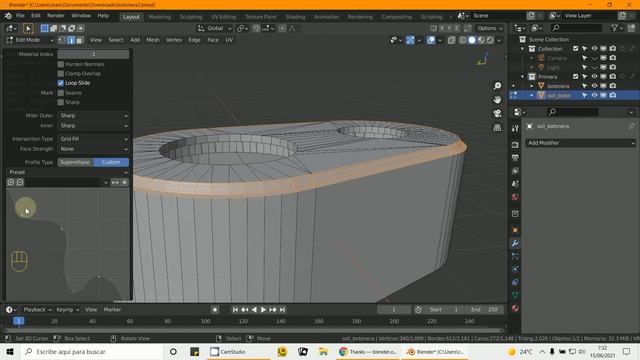The height and width of the screenshot is (360, 640).
Task: Open the Playback timeline menu
Action: pyautogui.click(x=38, y=310)
